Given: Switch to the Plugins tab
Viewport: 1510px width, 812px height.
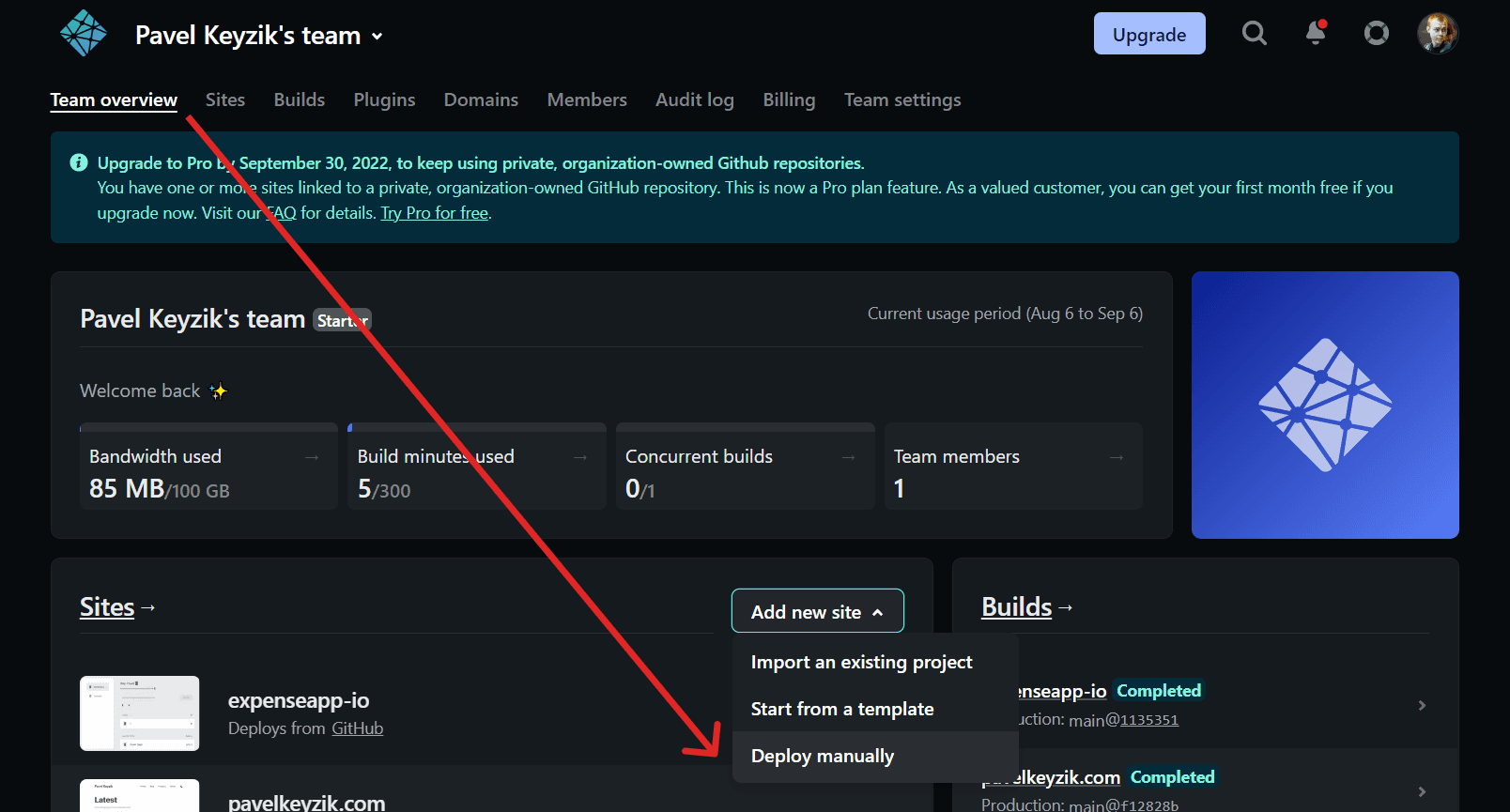Looking at the screenshot, I should point(384,100).
